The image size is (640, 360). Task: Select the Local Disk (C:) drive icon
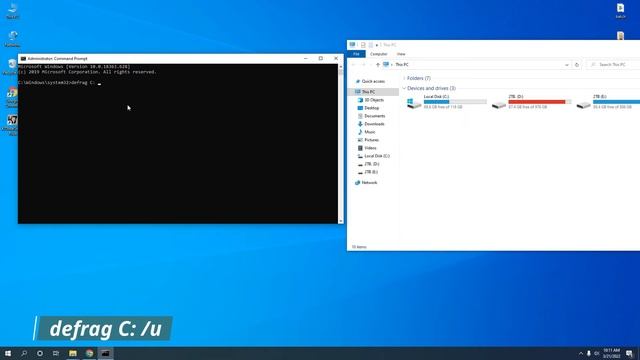[x=414, y=103]
